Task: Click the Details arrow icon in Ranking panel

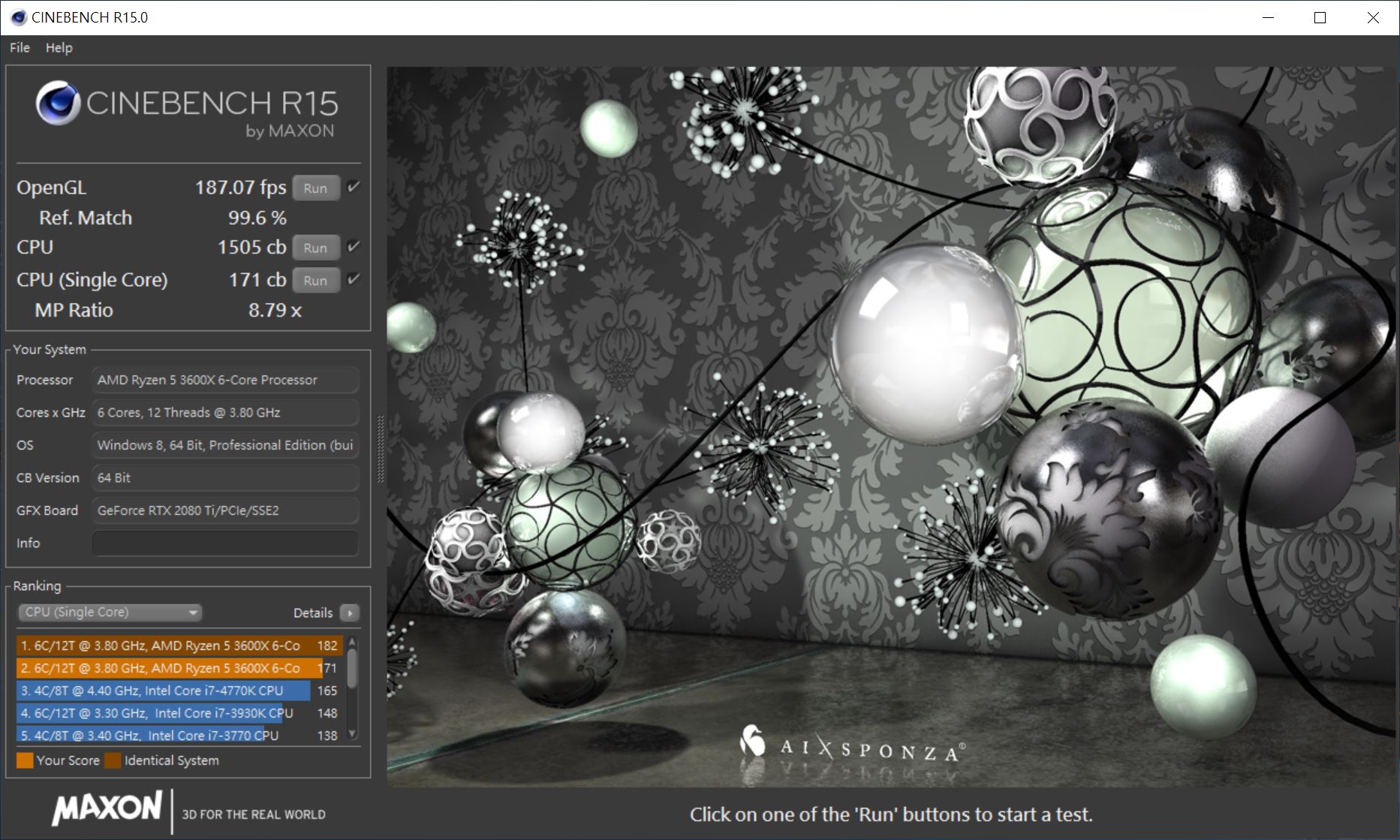Action: point(349,613)
